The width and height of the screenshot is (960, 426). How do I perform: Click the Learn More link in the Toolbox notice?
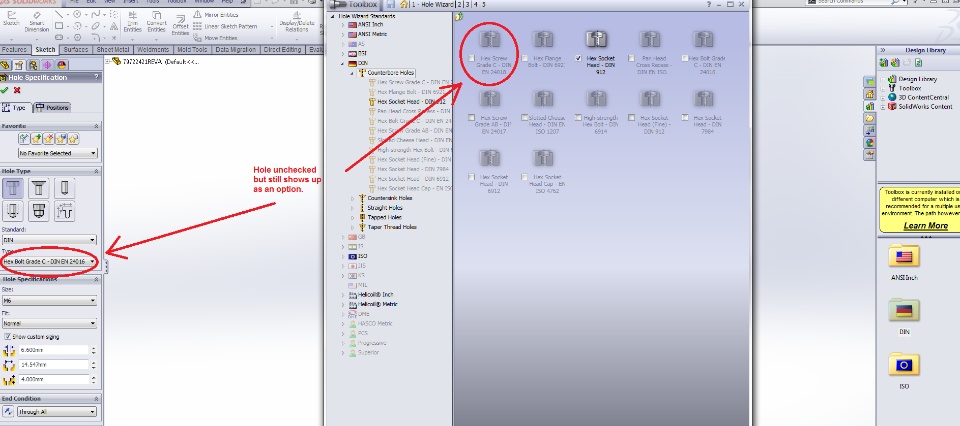[925, 226]
